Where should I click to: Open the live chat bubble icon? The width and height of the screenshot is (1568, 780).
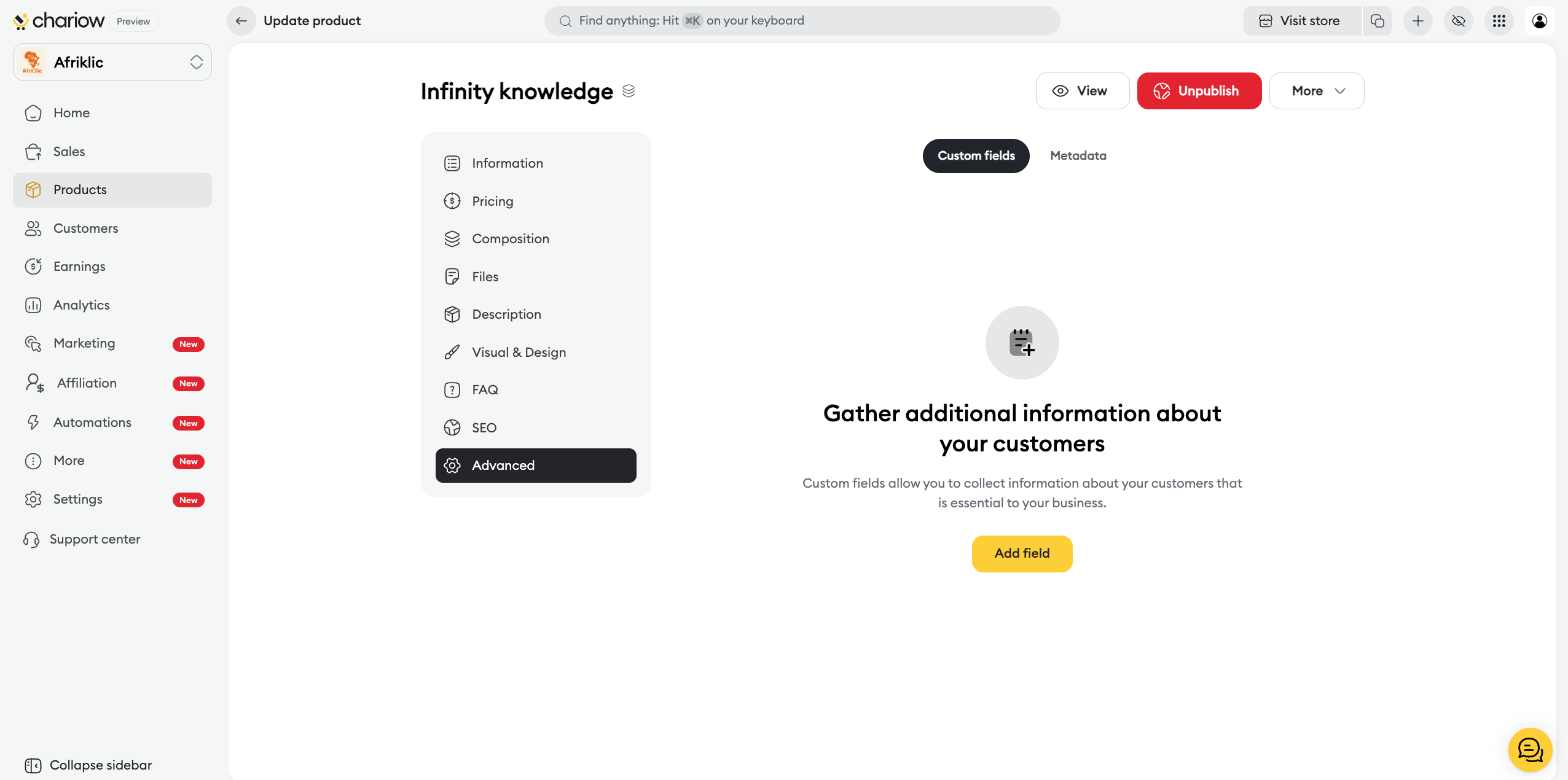pyautogui.click(x=1529, y=749)
